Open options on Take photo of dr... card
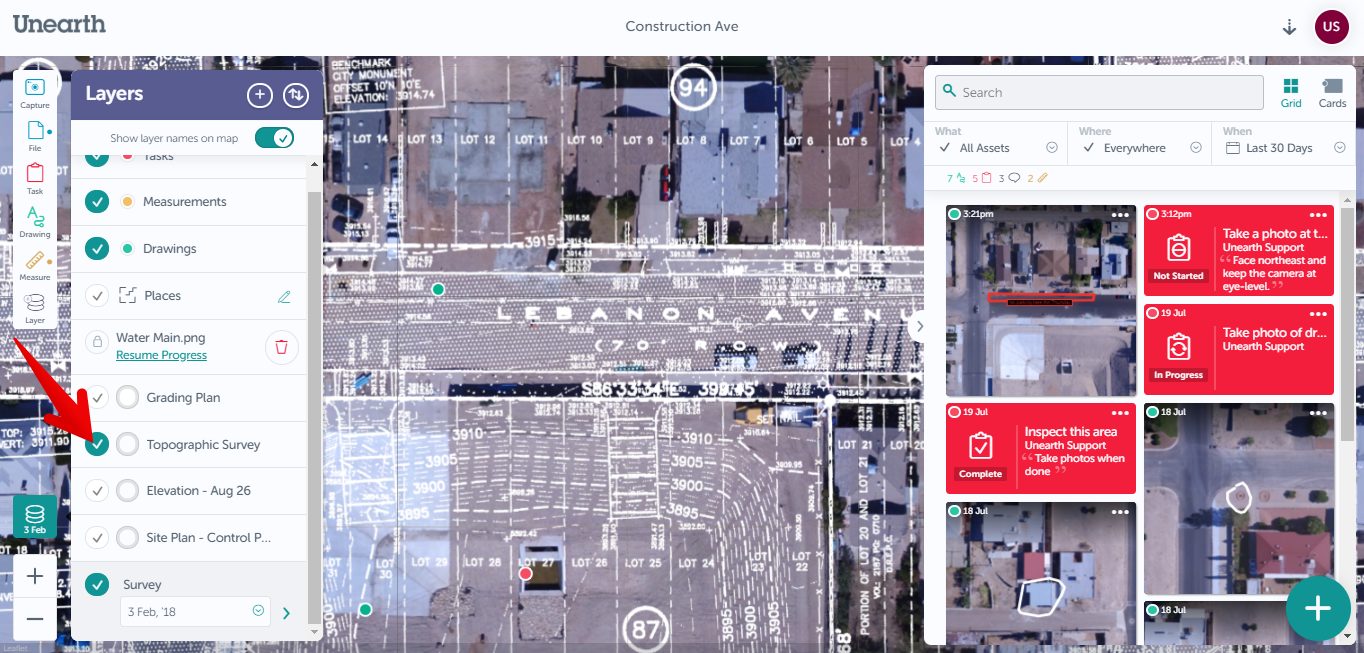 1319,313
